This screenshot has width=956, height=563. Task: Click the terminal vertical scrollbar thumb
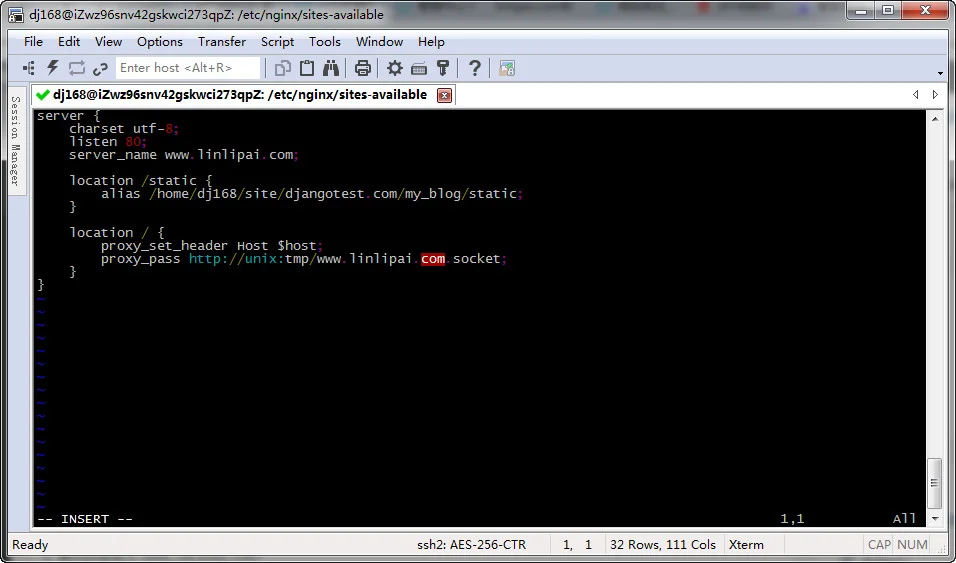(935, 482)
